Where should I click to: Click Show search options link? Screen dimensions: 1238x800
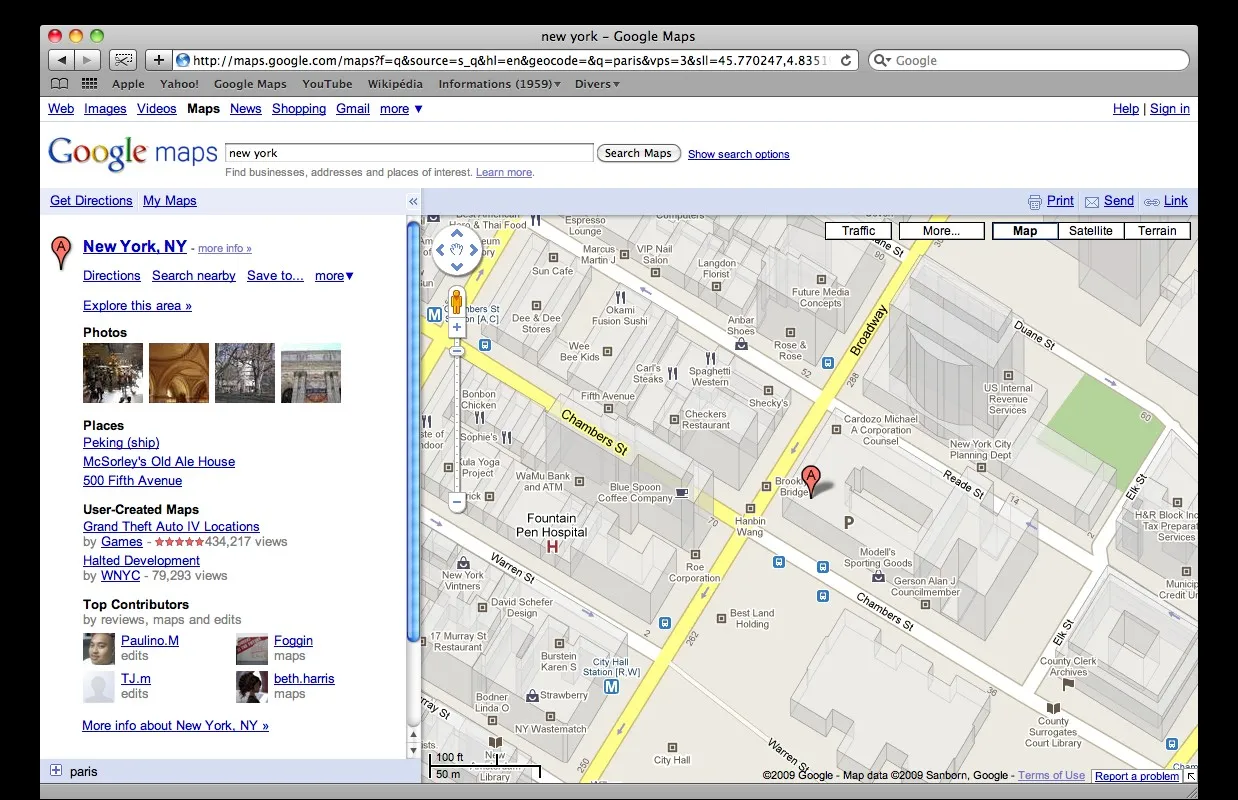coord(738,154)
